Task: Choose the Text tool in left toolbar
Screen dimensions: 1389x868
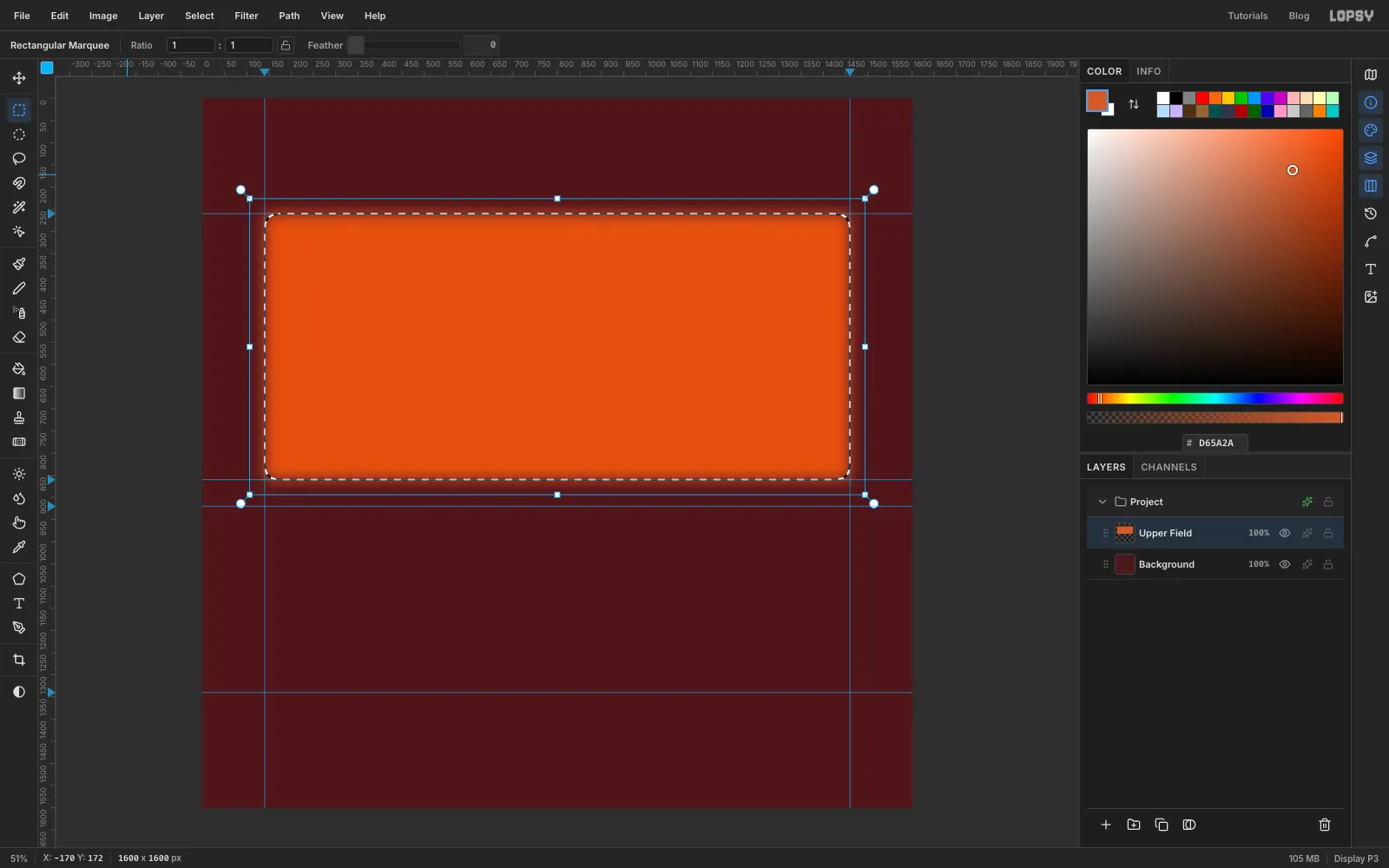Action: [x=19, y=603]
